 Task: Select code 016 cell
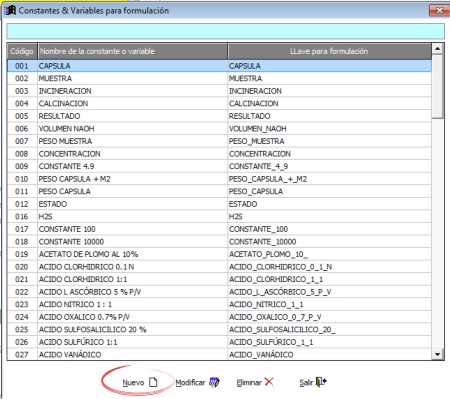pyautogui.click(x=22, y=217)
